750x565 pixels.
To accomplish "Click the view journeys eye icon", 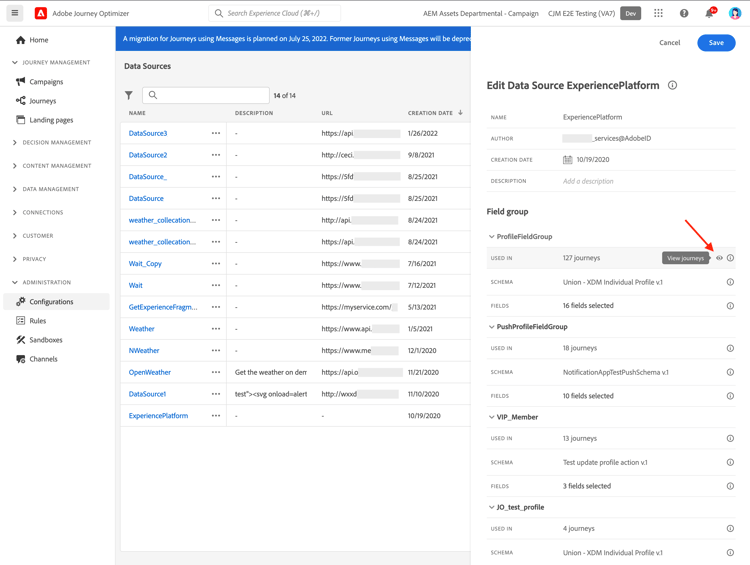I will [719, 258].
